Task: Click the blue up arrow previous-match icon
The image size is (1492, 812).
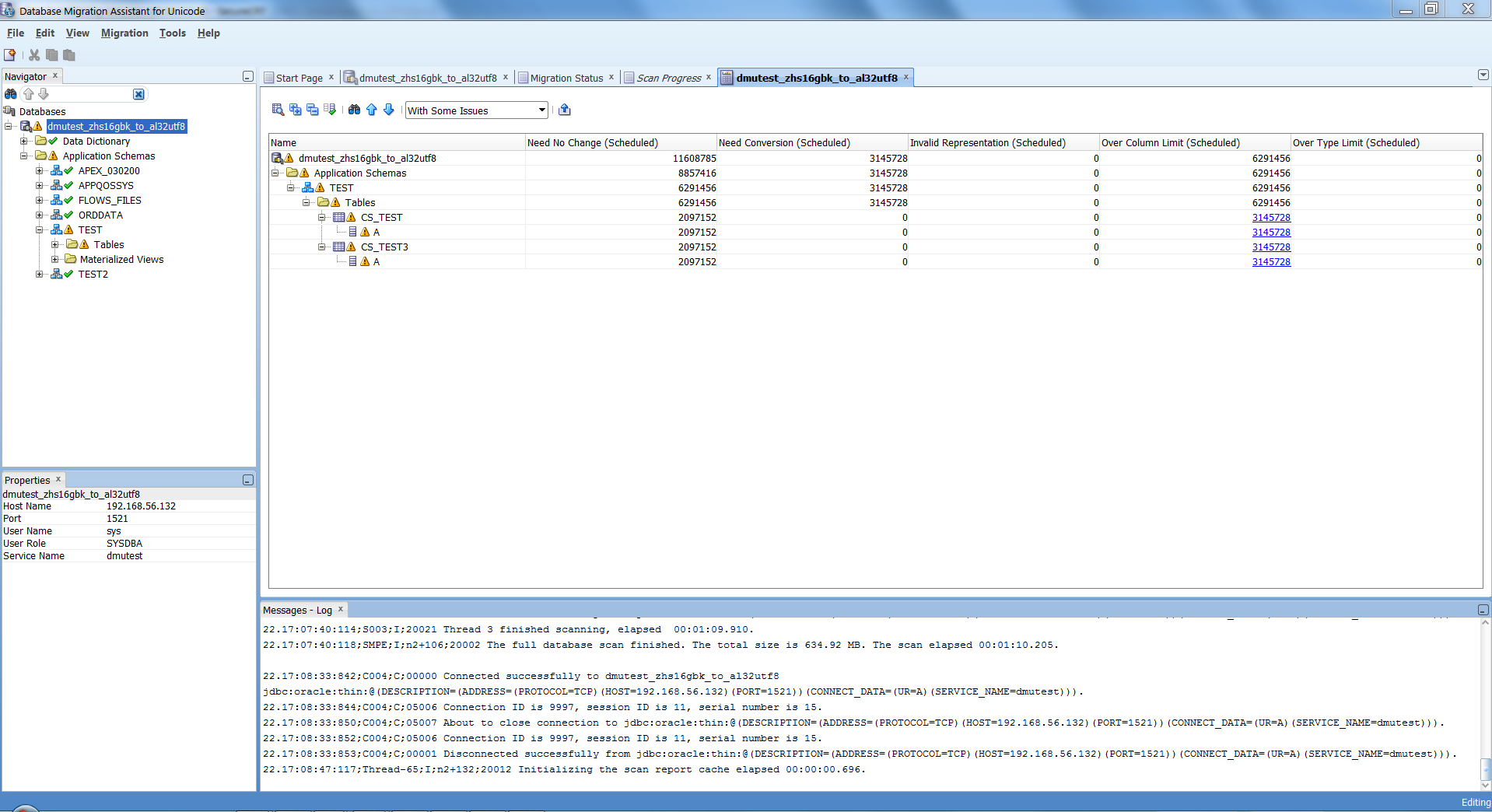Action: [x=372, y=110]
